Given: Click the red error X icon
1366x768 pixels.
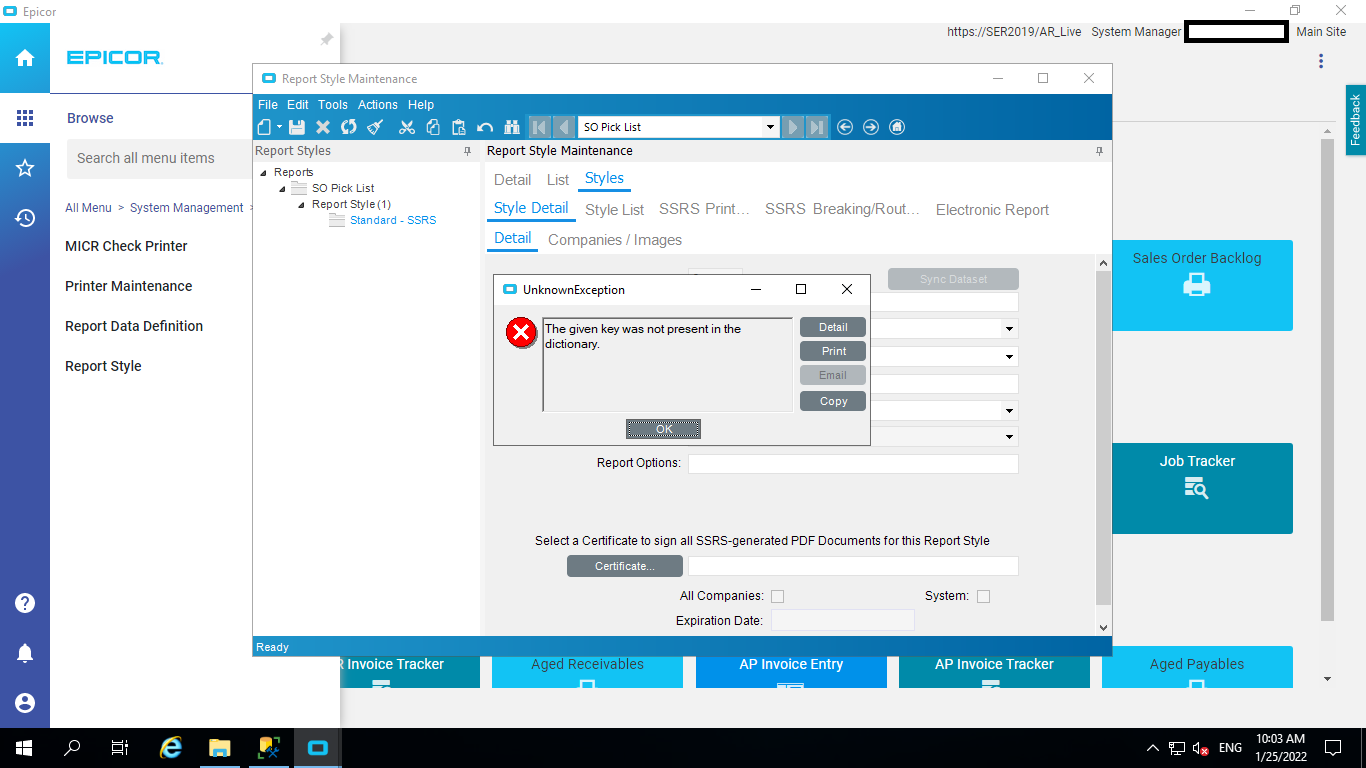Looking at the screenshot, I should (521, 333).
